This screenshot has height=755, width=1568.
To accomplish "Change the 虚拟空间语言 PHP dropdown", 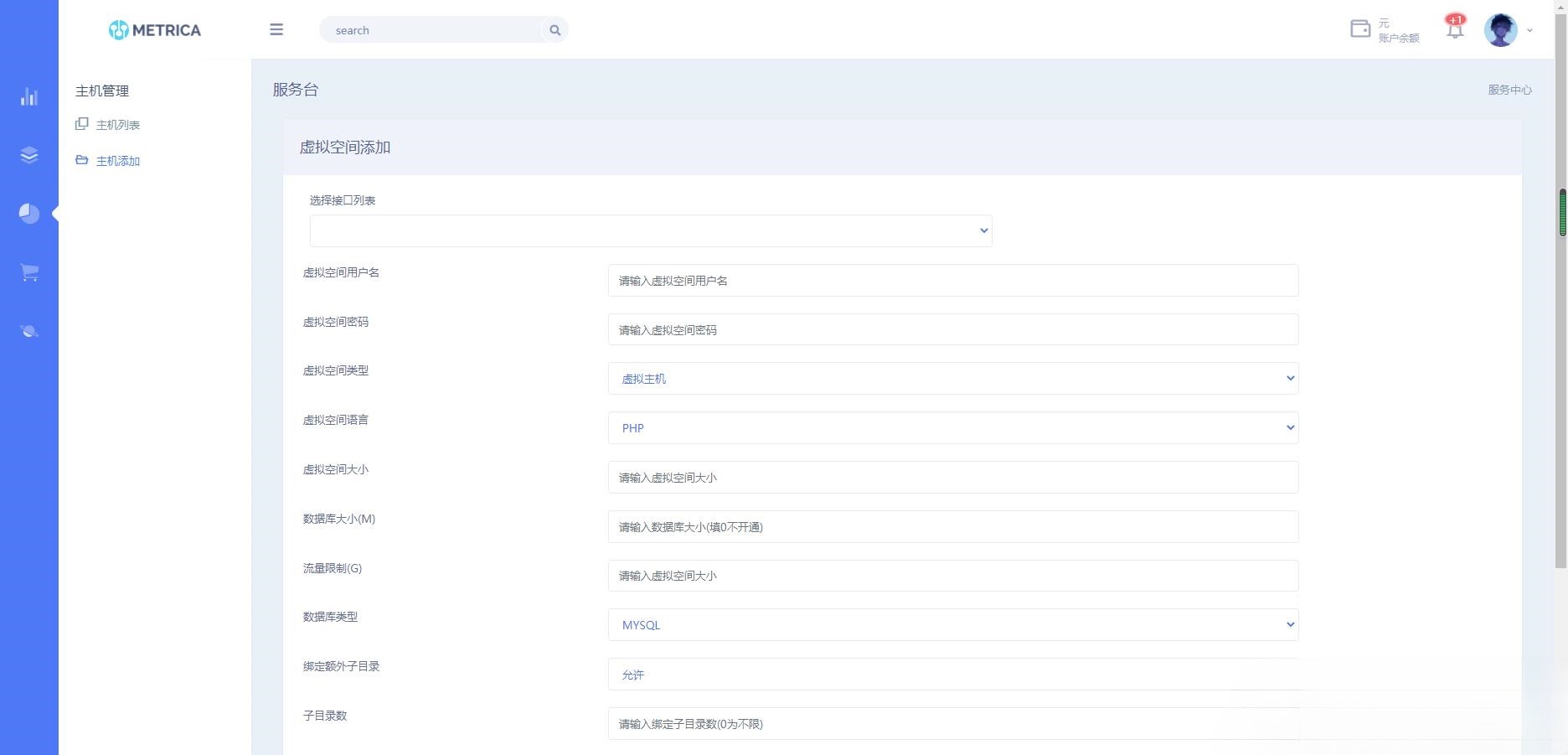I will (x=952, y=427).
